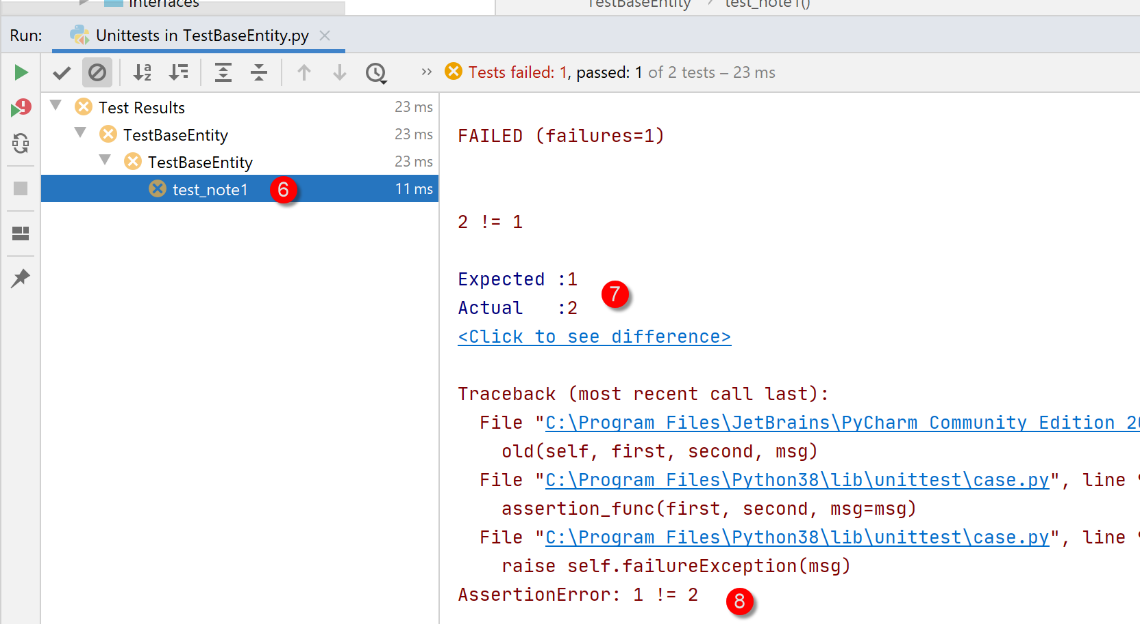1140x624 pixels.
Task: Click the green Rerun tests button
Action: pos(20,72)
